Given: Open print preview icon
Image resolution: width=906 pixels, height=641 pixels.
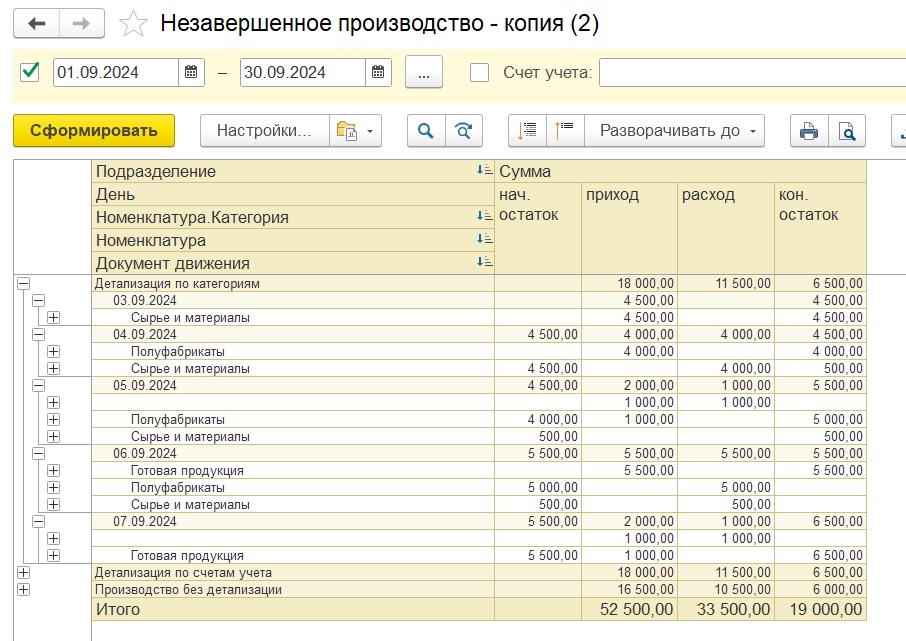Looking at the screenshot, I should pyautogui.click(x=846, y=131).
